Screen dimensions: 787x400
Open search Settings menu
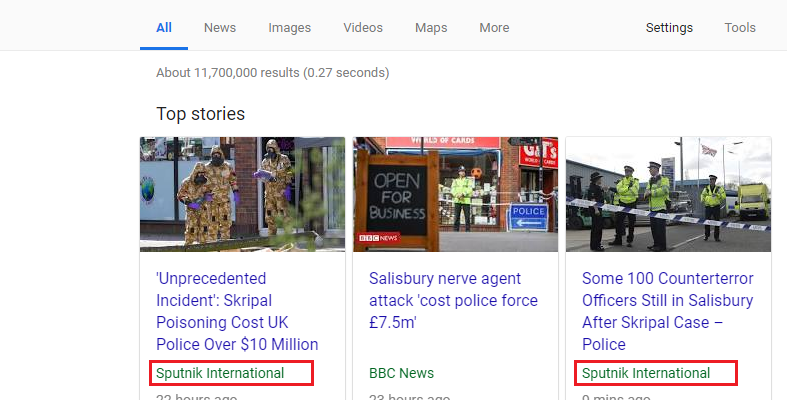coord(669,28)
